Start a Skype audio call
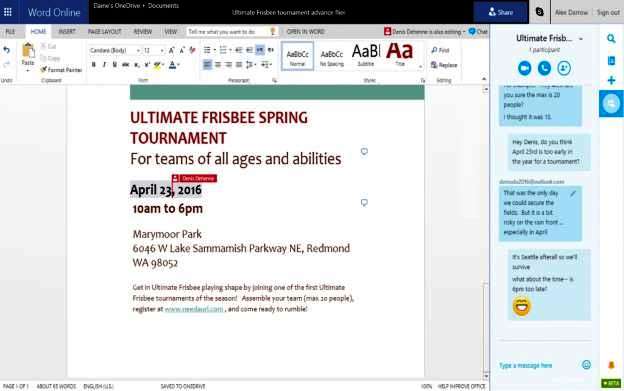 (544, 68)
